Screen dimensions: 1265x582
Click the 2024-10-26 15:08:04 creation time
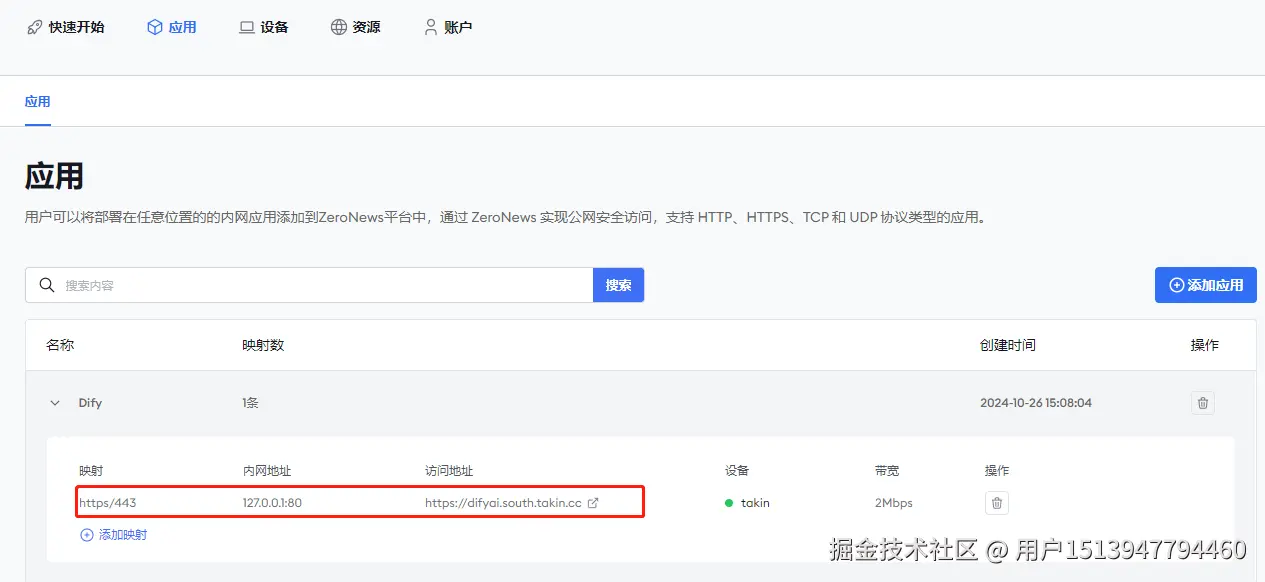1036,403
